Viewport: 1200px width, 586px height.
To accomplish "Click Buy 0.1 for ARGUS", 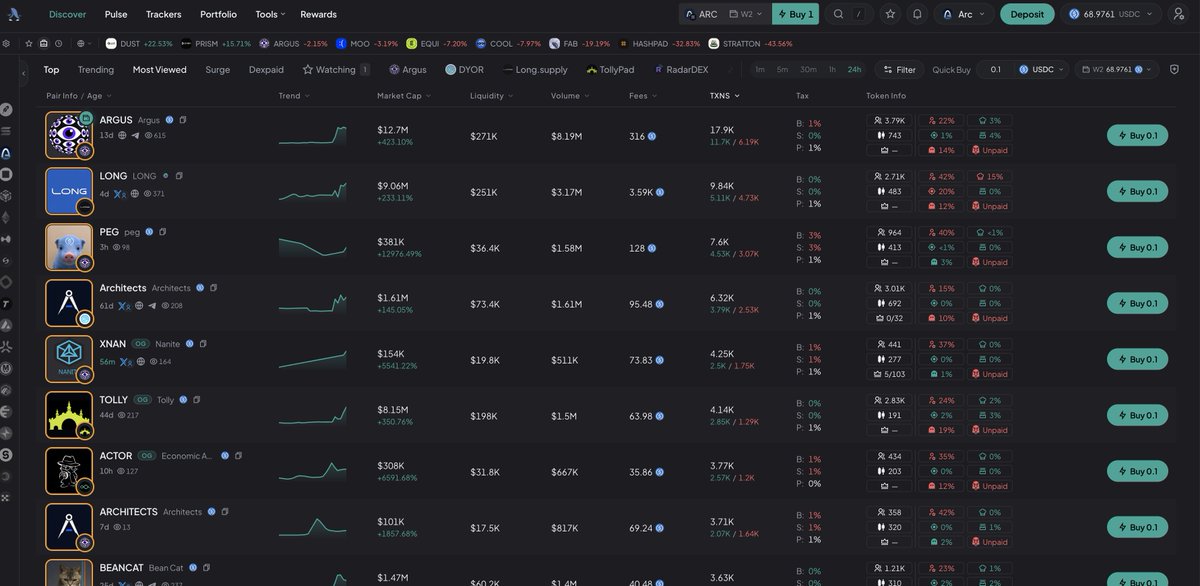I will click(x=1137, y=135).
